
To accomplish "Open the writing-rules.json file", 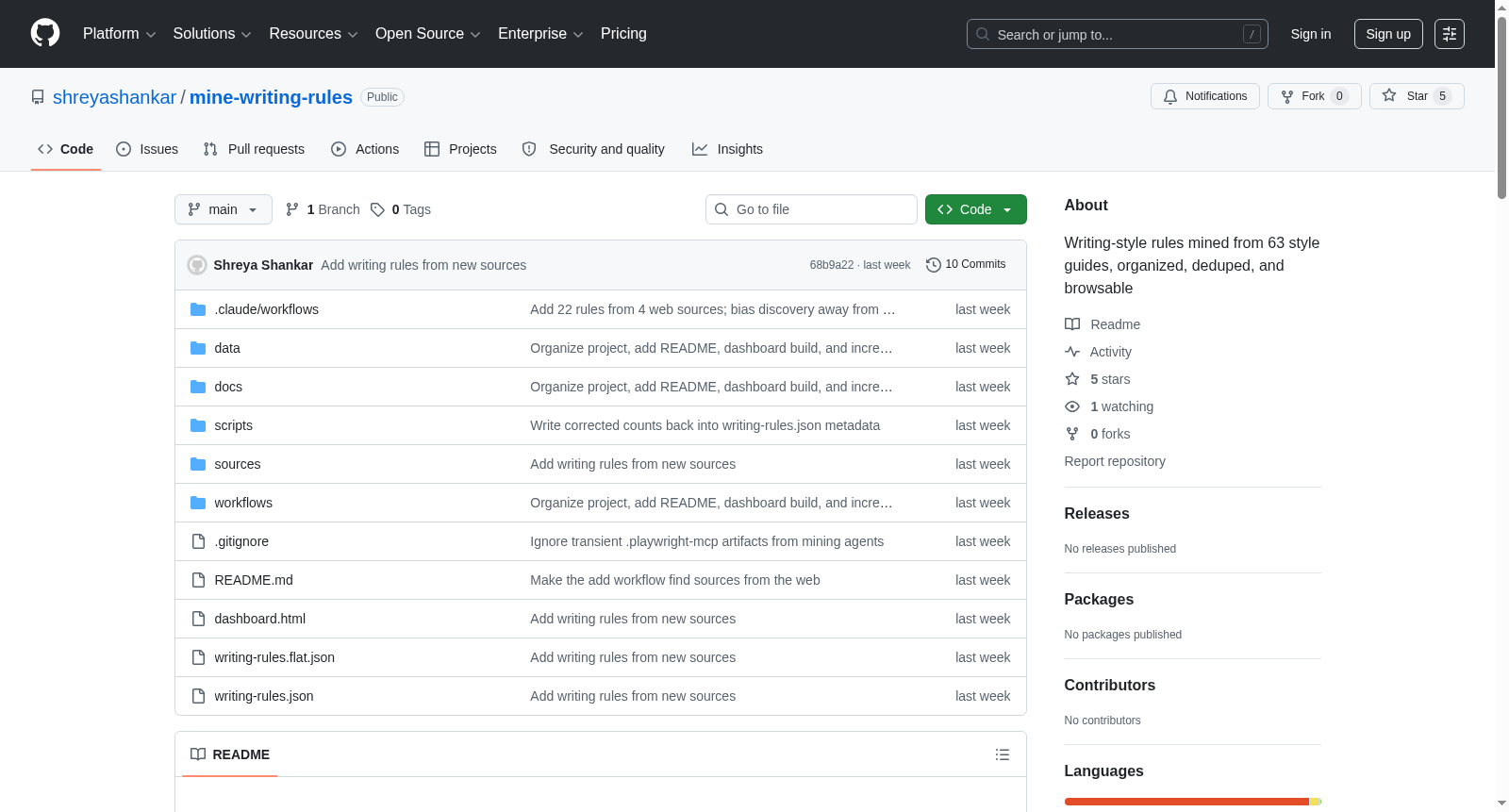I will [264, 696].
